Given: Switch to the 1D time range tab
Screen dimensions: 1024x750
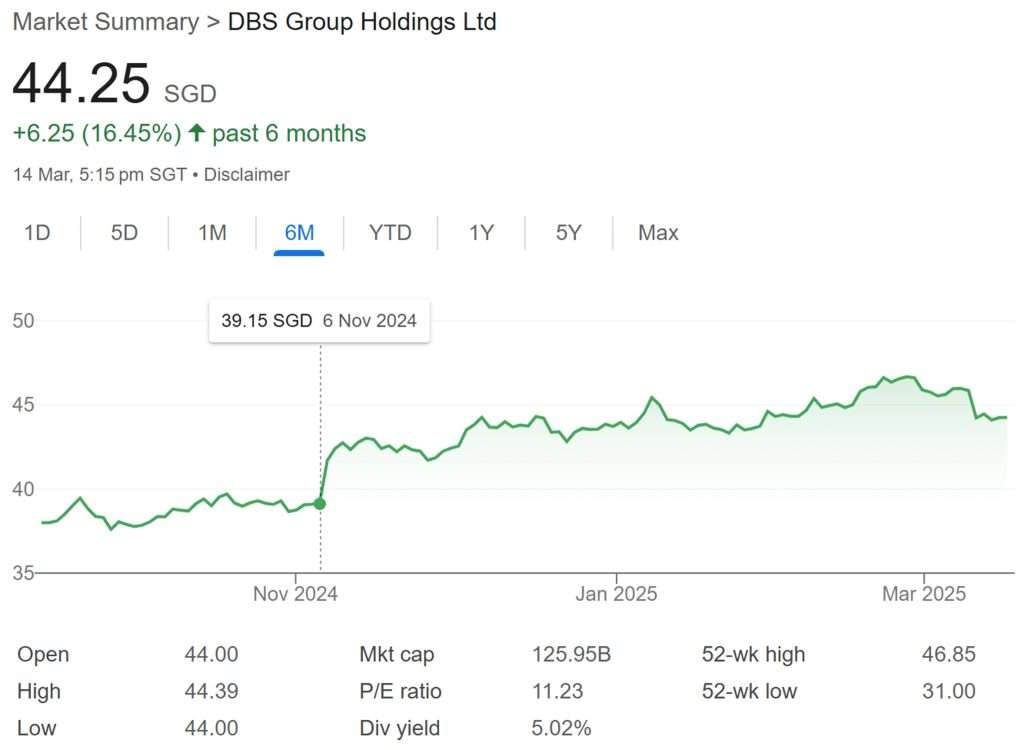Looking at the screenshot, I should tap(37, 233).
